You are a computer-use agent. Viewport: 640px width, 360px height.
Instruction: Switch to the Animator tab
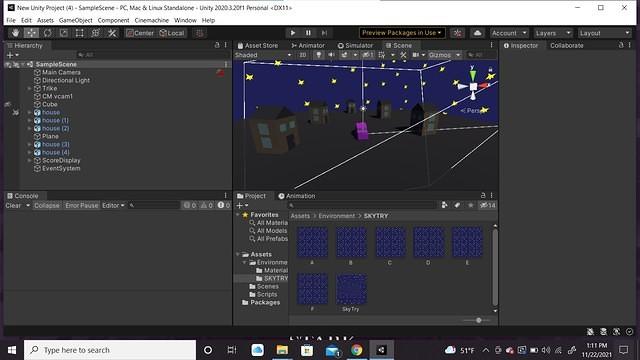(308, 45)
